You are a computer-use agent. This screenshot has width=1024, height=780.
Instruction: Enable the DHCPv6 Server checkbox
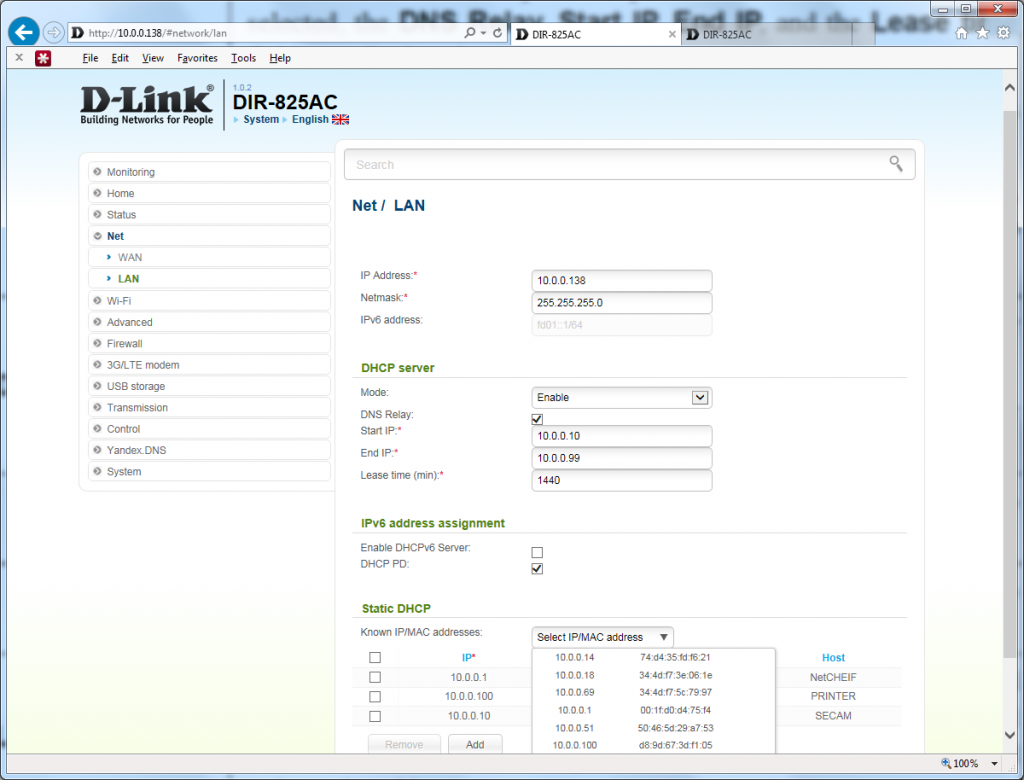click(537, 552)
